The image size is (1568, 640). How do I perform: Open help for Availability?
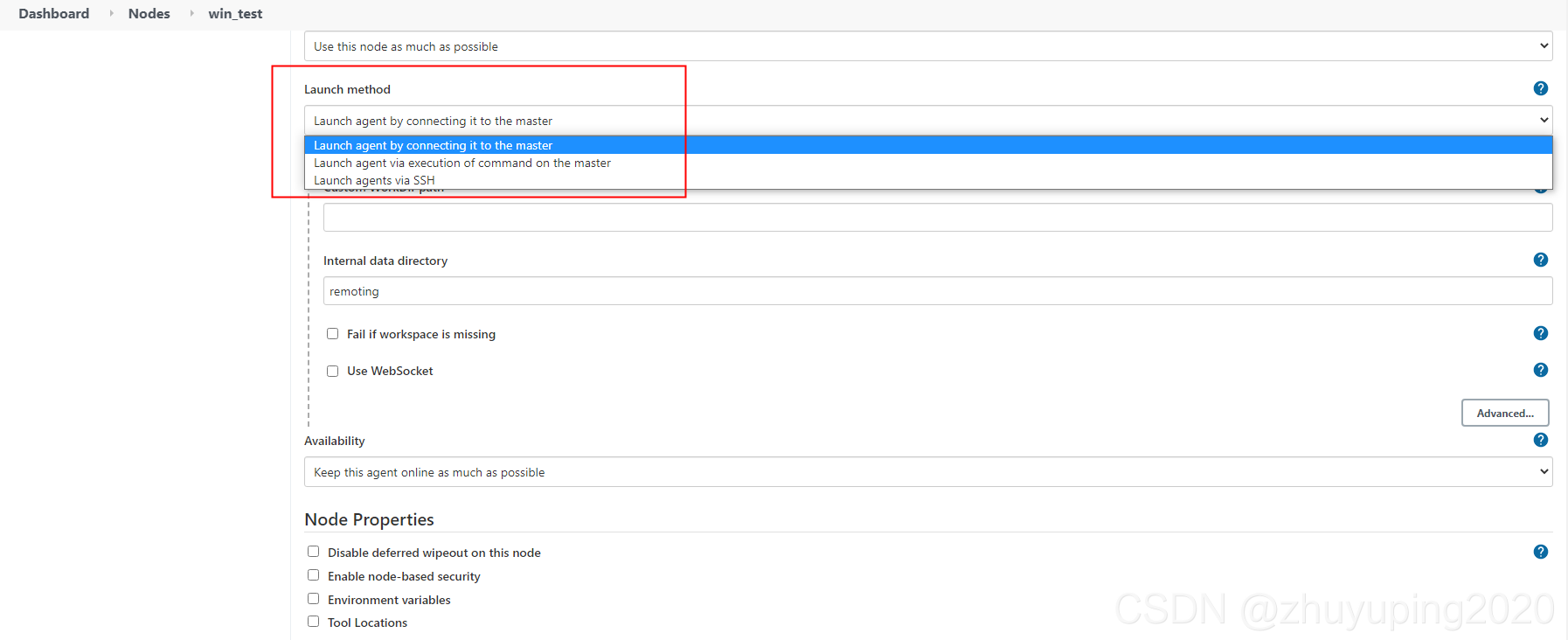1540,440
